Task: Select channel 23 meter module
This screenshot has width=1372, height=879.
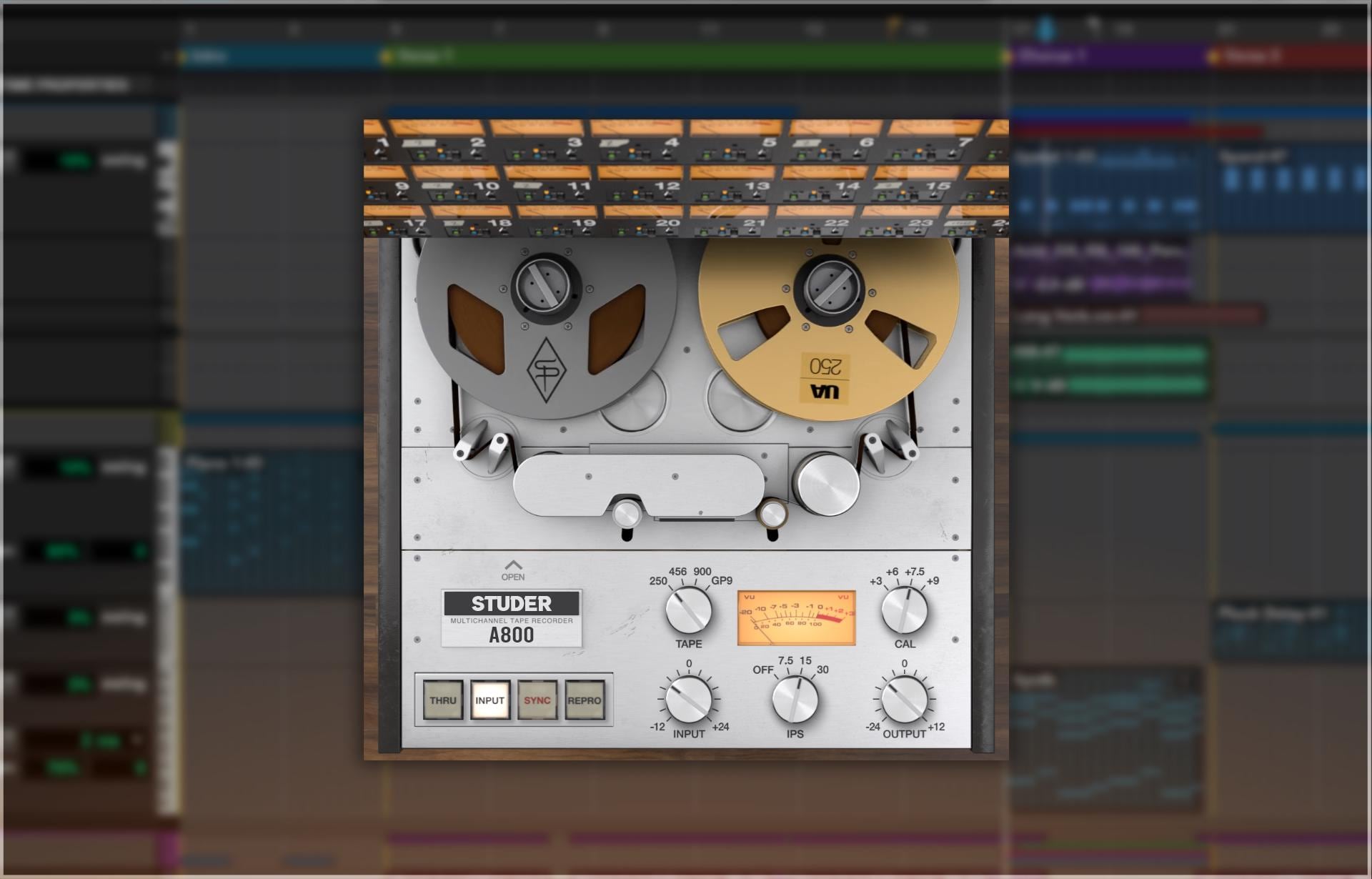Action: [902, 221]
